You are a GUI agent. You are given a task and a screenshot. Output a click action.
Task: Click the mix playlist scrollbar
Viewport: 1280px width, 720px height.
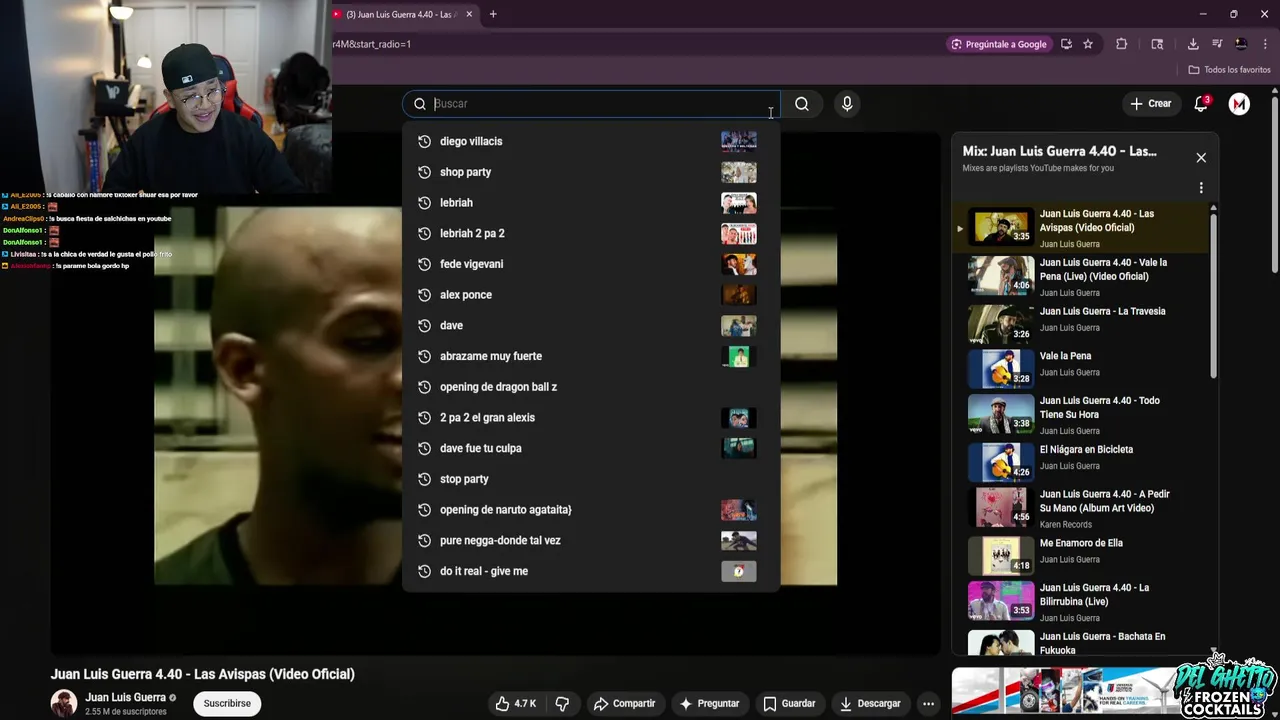coord(1214,295)
